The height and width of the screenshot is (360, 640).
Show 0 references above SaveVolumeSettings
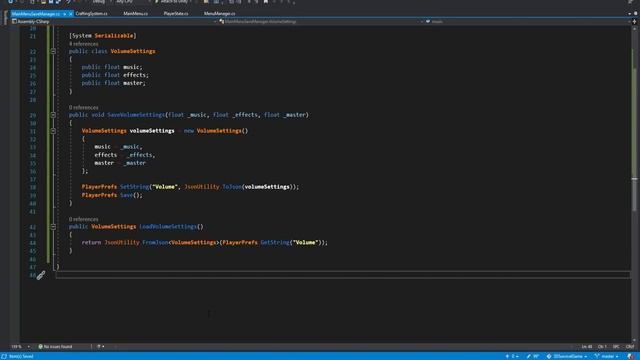84,107
